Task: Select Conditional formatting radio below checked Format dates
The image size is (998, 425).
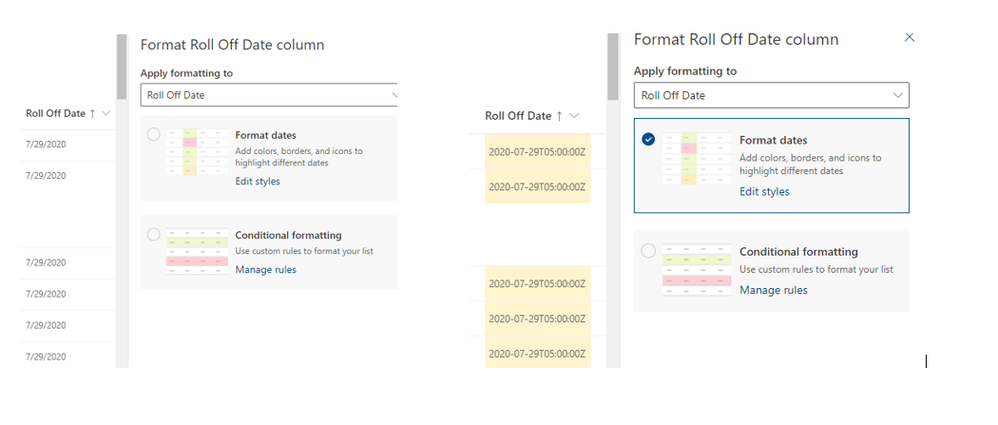Action: [648, 250]
